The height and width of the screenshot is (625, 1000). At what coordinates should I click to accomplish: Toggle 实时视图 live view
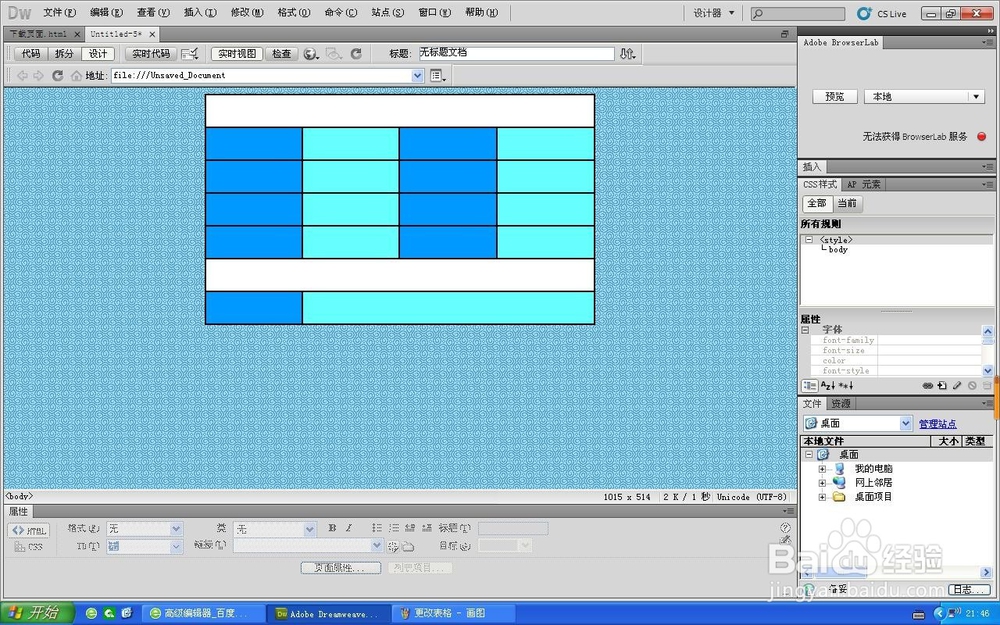237,54
